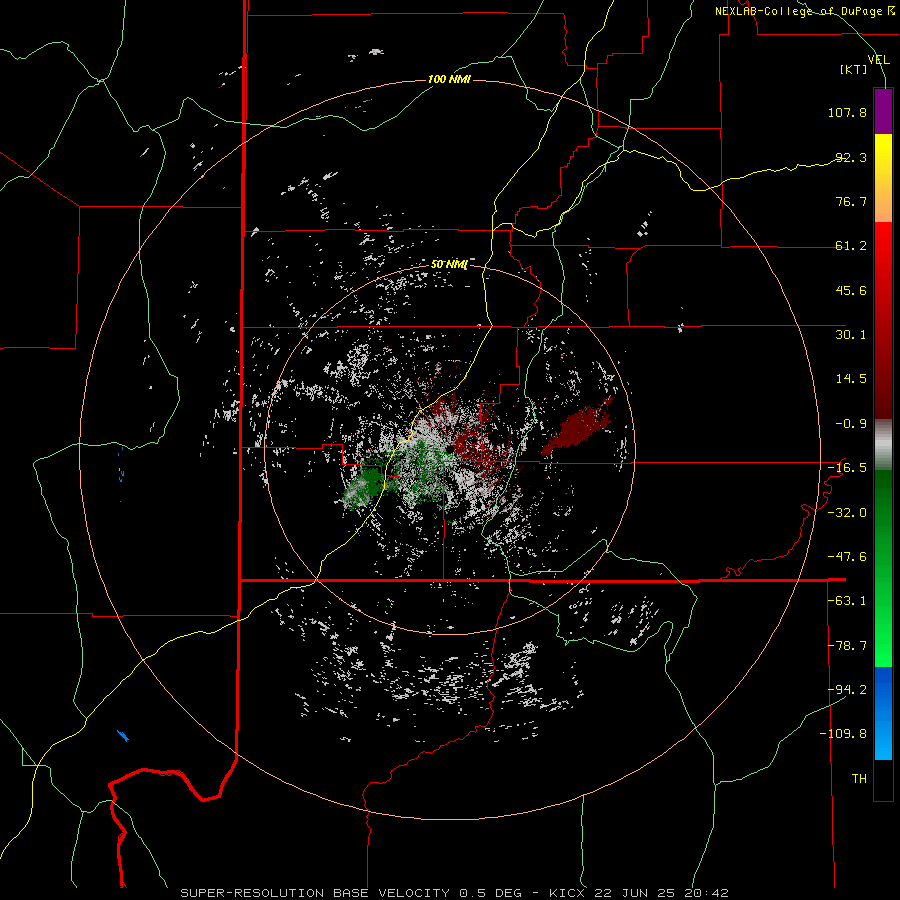The height and width of the screenshot is (900, 900).
Task: Click the dark red outbound velocity blob
Action: (577, 429)
